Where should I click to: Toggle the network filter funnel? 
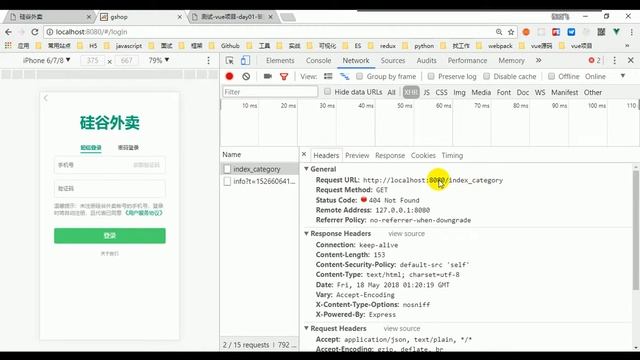coord(284,76)
